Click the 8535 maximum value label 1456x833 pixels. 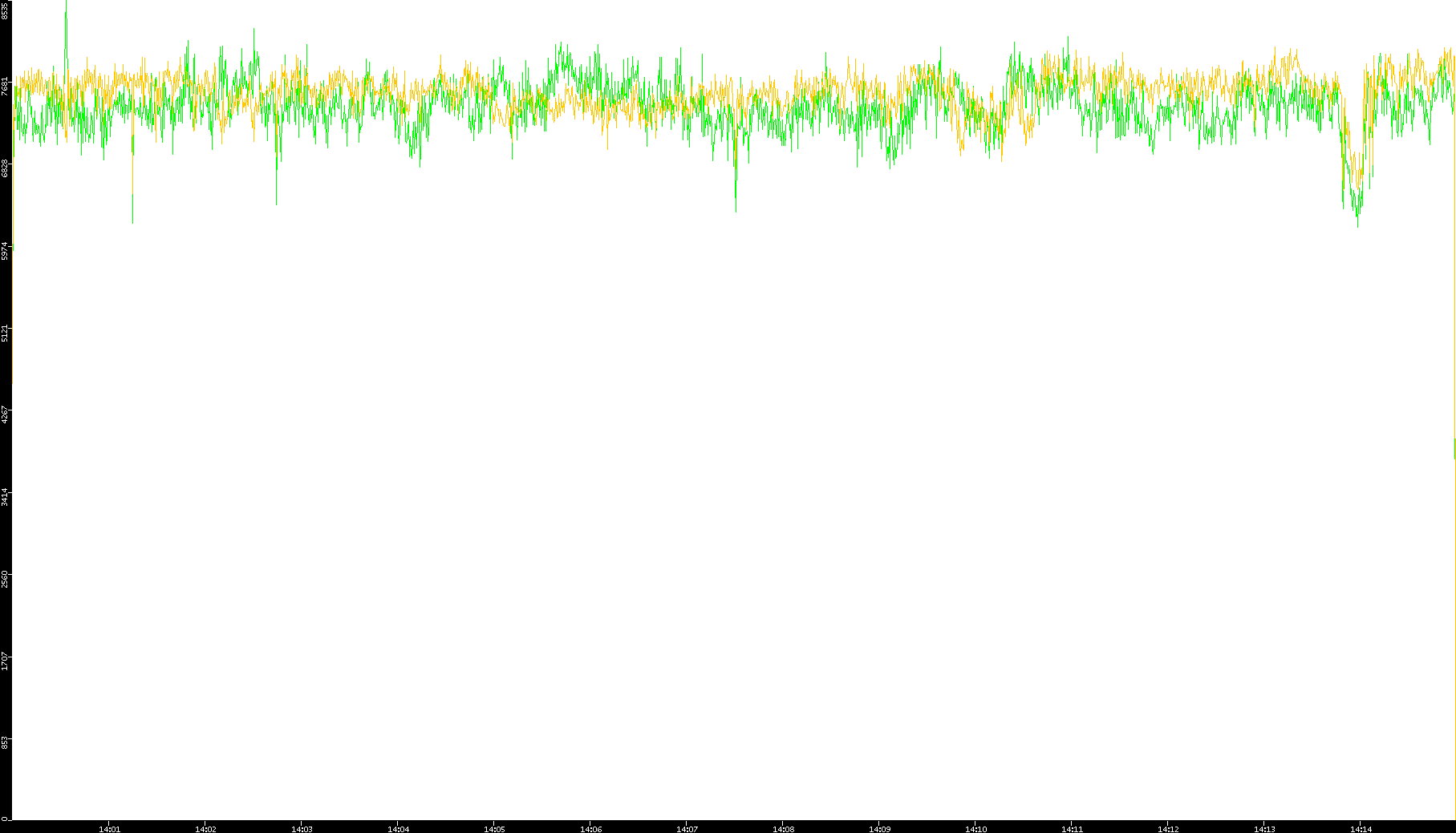[x=6, y=10]
